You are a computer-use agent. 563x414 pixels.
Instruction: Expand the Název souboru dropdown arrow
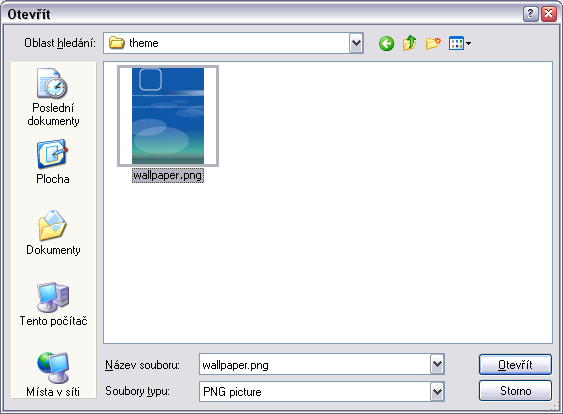coord(437,364)
